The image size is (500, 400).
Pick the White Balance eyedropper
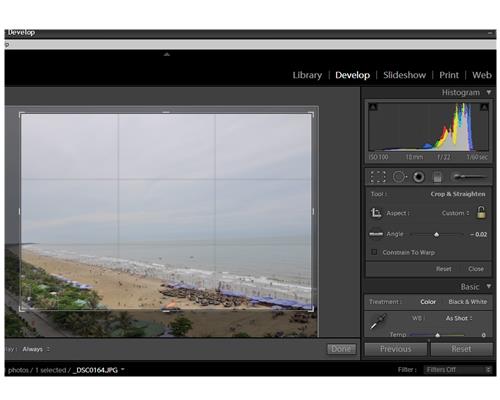[x=378, y=322]
